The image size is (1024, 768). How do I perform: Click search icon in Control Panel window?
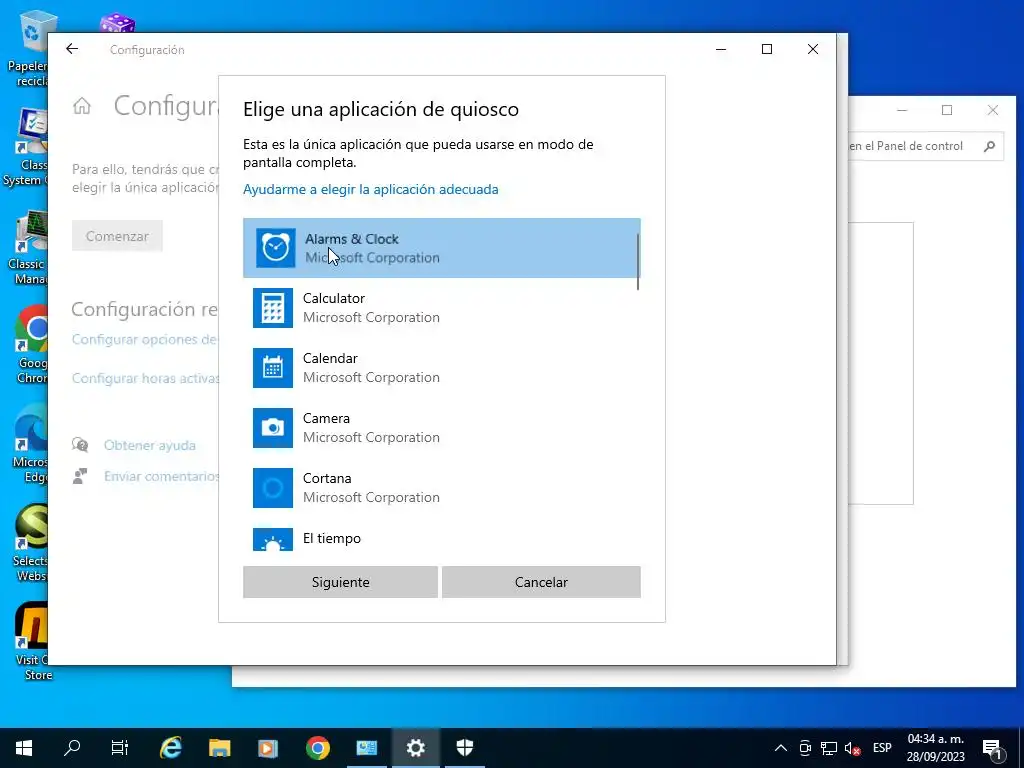click(989, 146)
